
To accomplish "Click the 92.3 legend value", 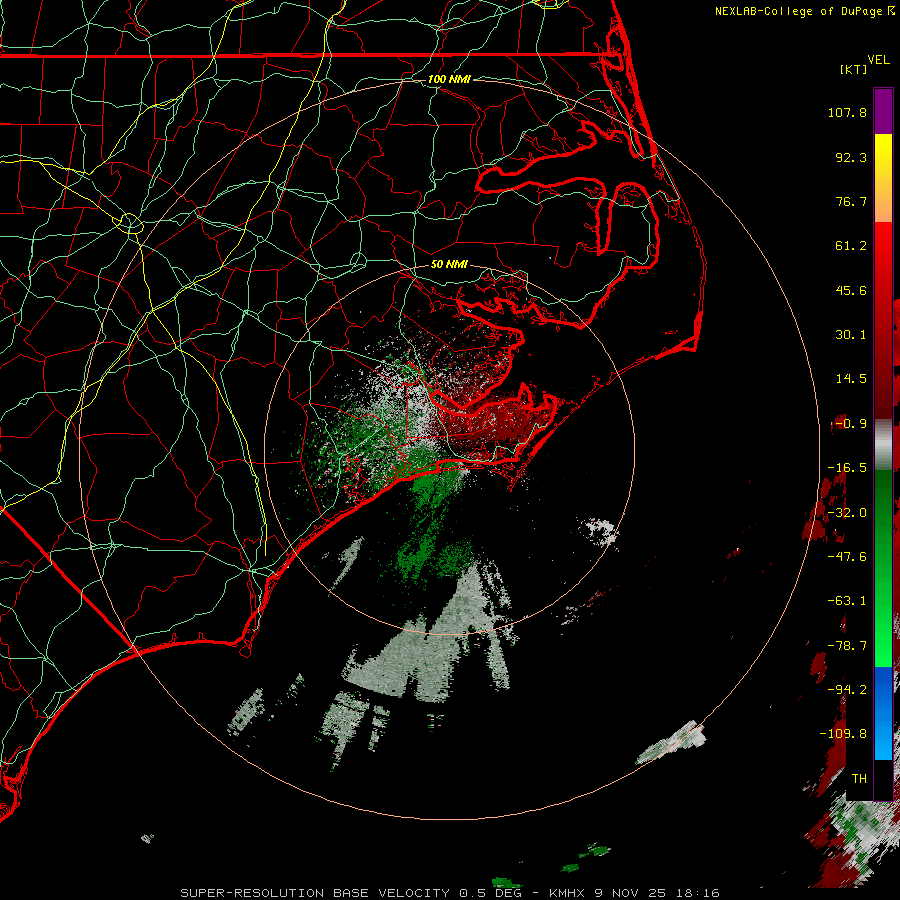I will coord(851,157).
